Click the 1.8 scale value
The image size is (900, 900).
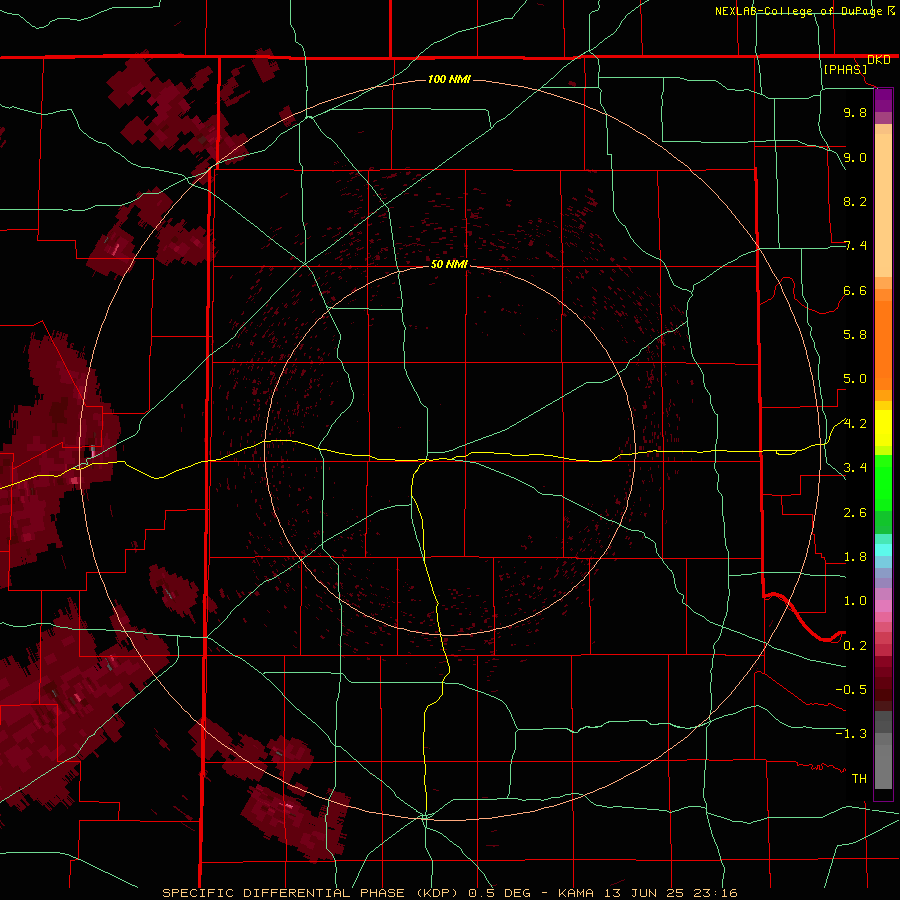(855, 557)
